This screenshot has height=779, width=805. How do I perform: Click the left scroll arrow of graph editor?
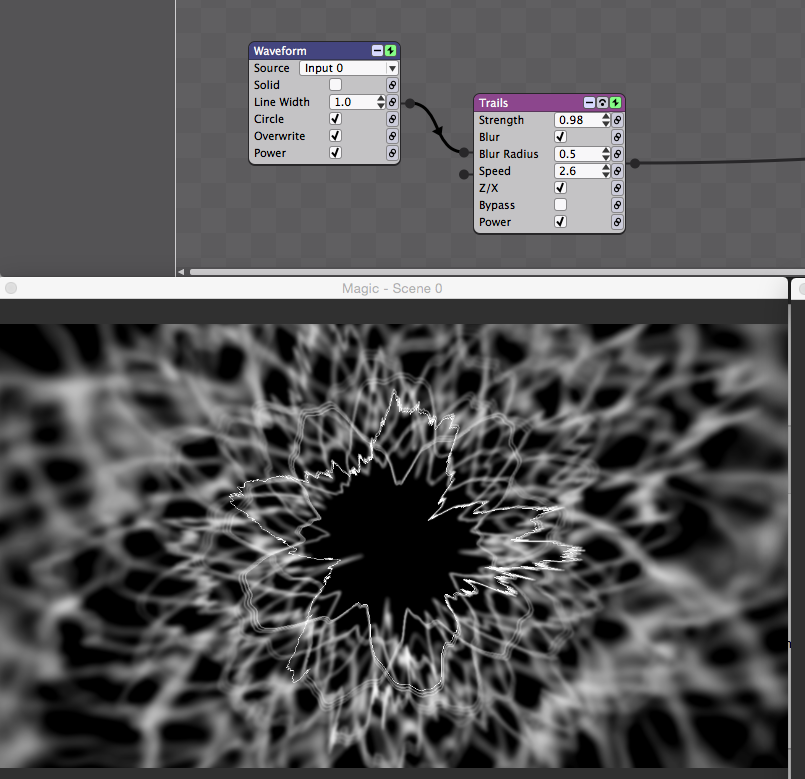pos(181,272)
